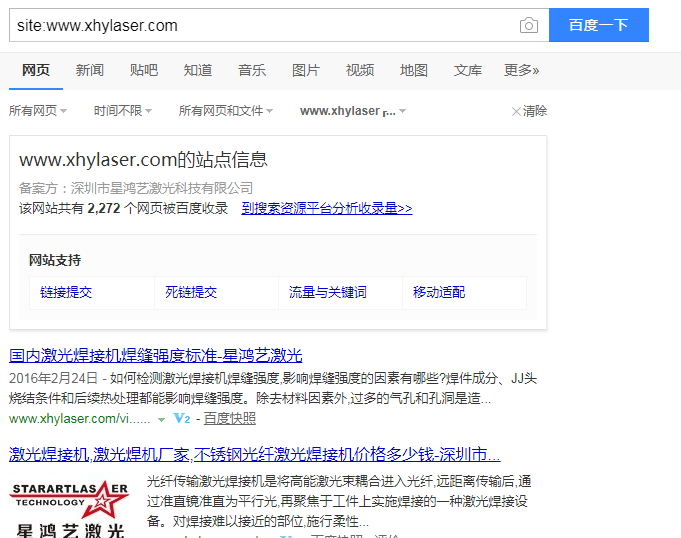Open the 移动适配 link
This screenshot has height=538, width=681.
coord(439,292)
